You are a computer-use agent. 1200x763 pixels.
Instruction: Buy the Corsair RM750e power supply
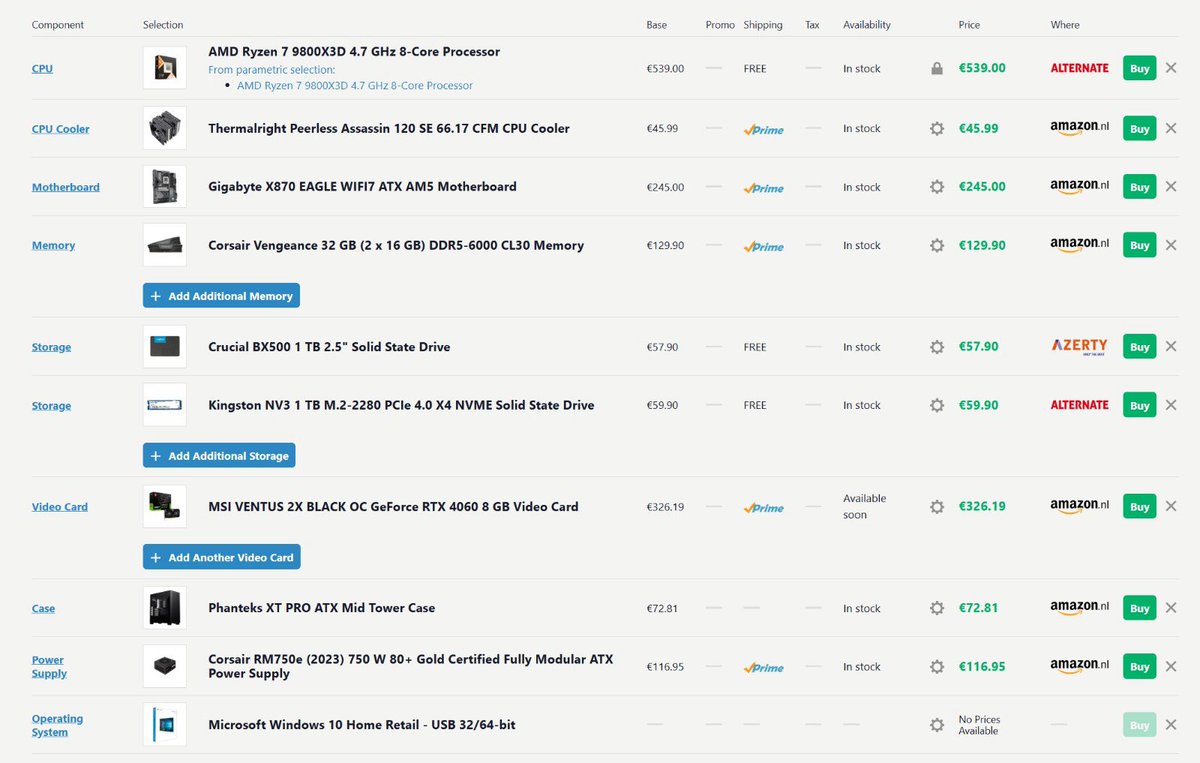pyautogui.click(x=1139, y=666)
